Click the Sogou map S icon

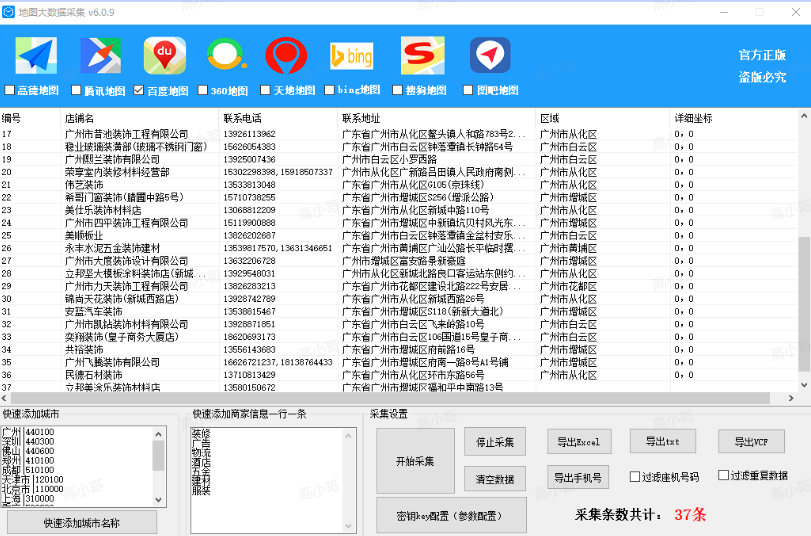[423, 55]
